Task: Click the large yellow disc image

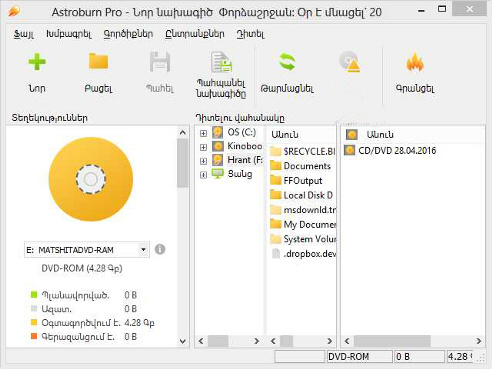Action: 91,179
